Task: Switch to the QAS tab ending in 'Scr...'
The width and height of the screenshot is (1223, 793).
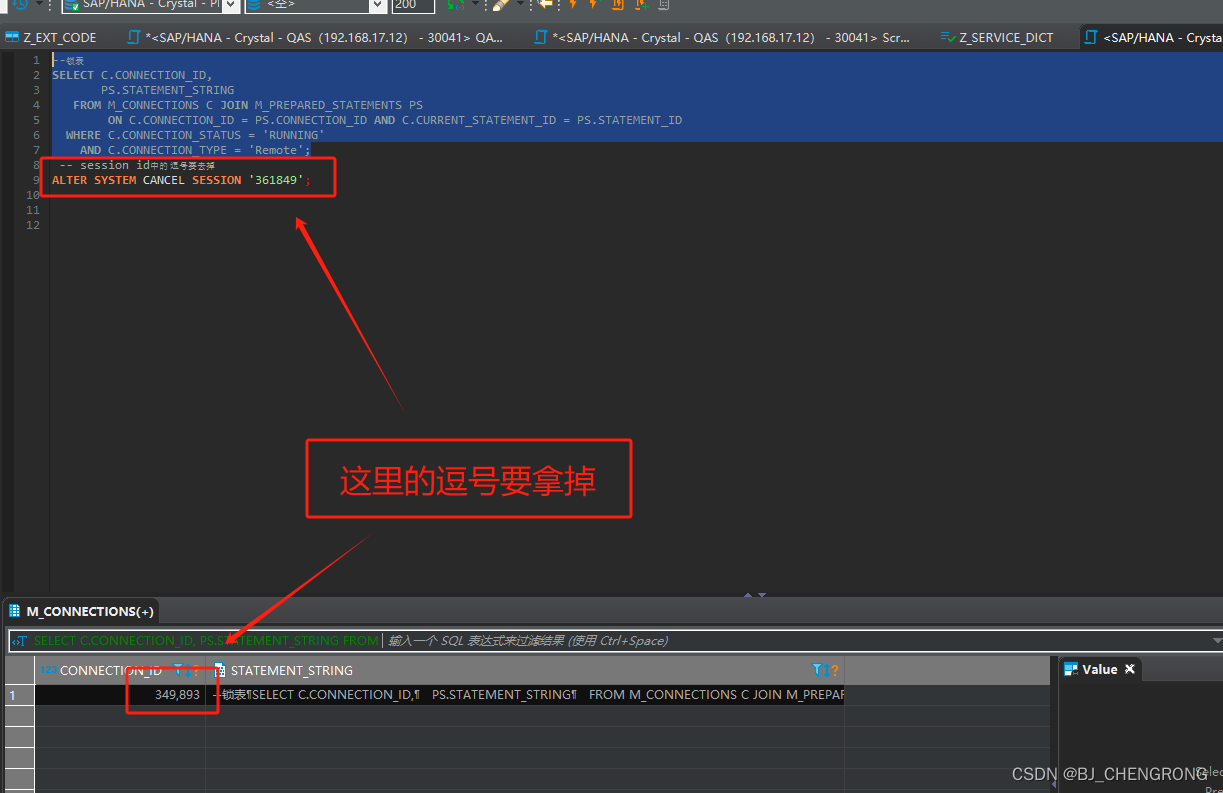Action: coord(721,38)
